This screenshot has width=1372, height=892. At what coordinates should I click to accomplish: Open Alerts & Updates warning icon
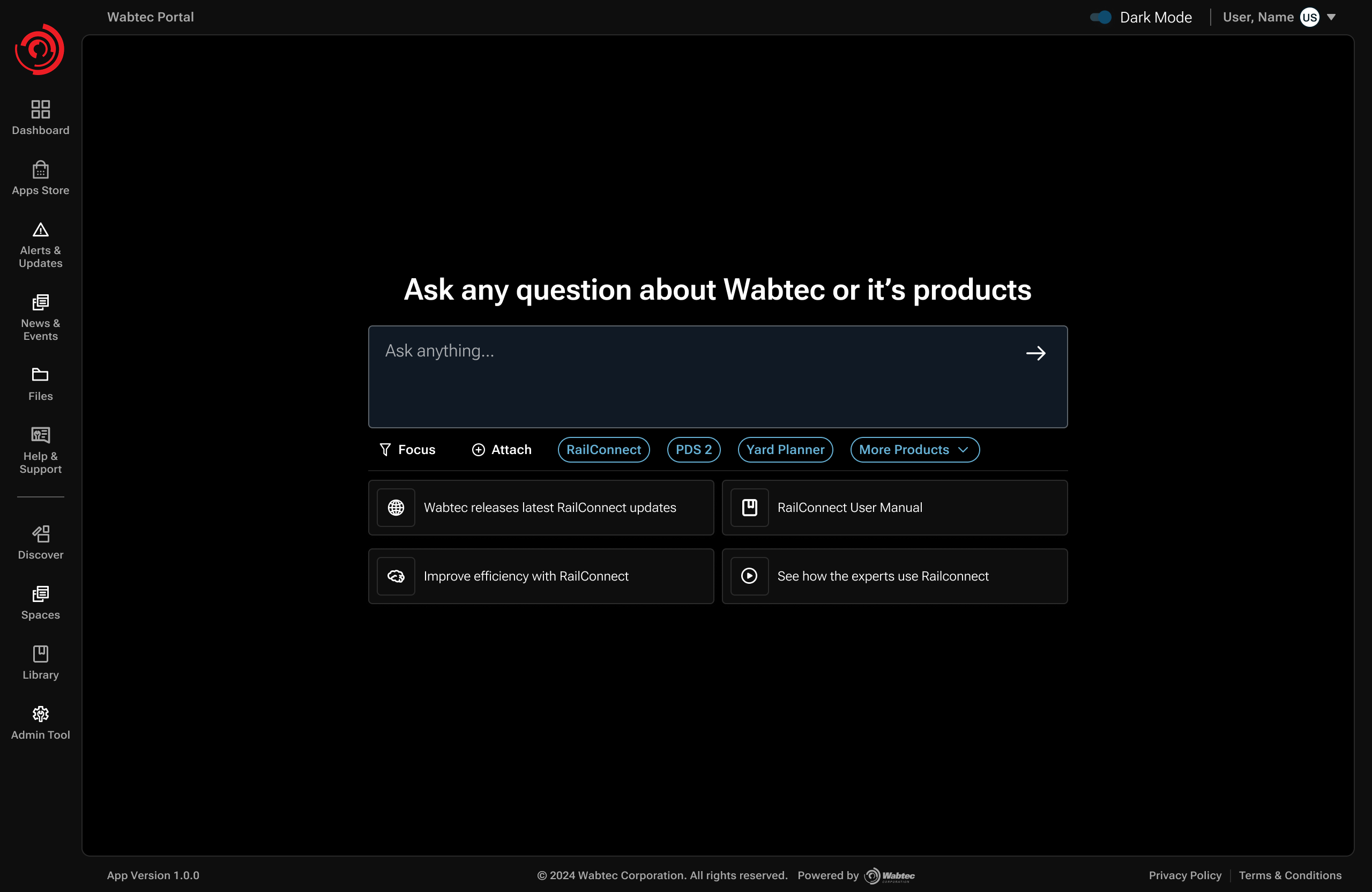(x=40, y=229)
